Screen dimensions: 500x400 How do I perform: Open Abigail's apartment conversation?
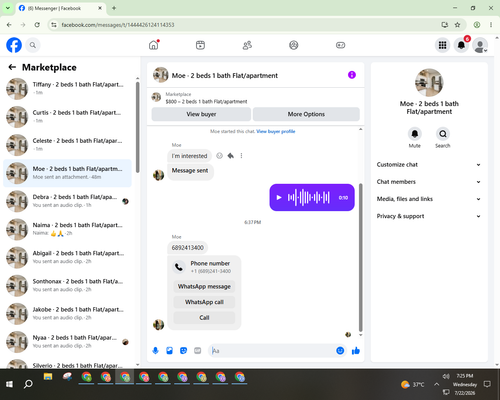coord(68,257)
